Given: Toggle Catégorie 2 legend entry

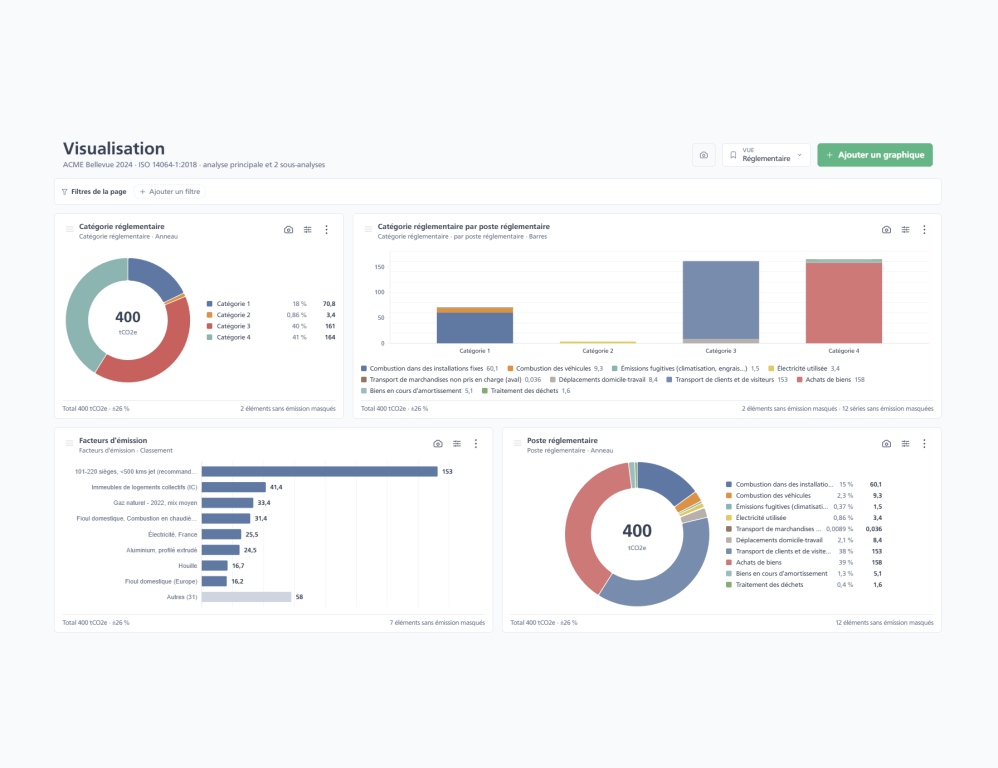Looking at the screenshot, I should (x=271, y=315).
